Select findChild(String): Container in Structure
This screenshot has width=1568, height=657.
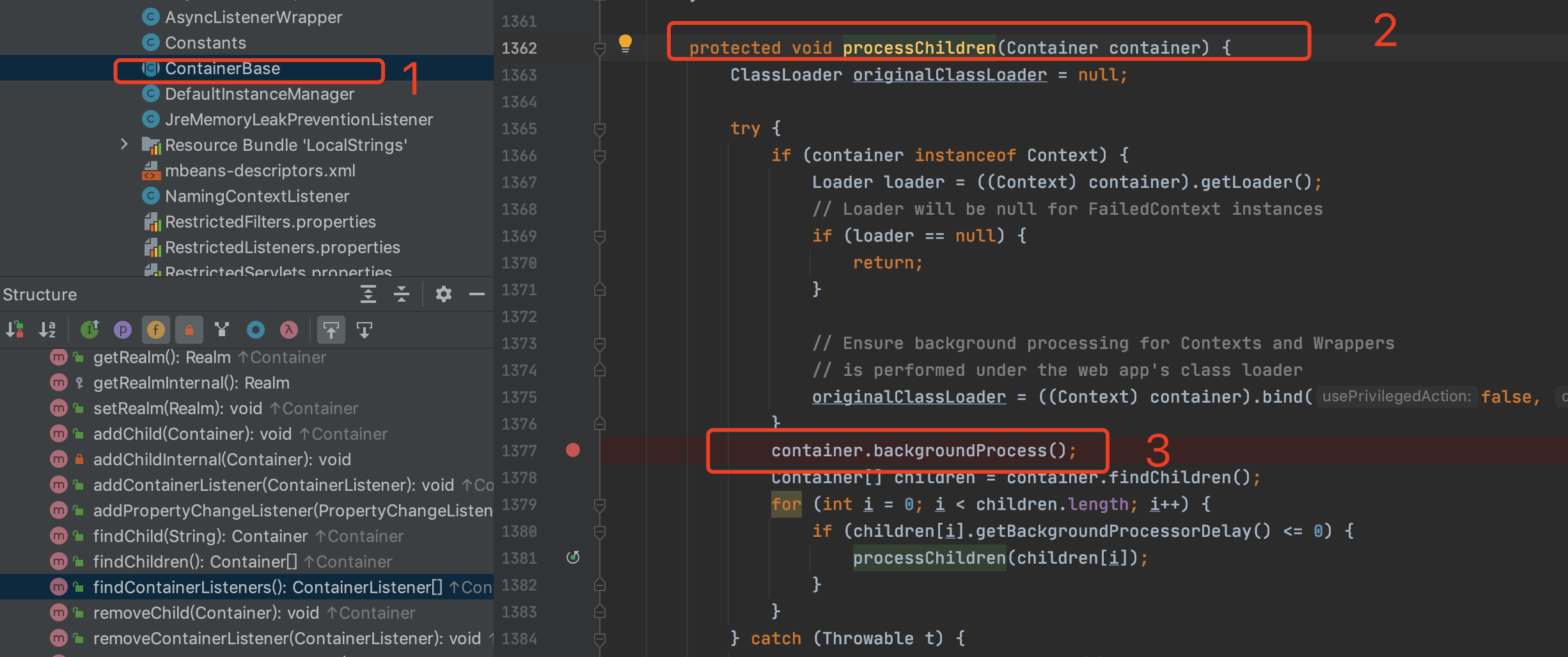(x=247, y=536)
